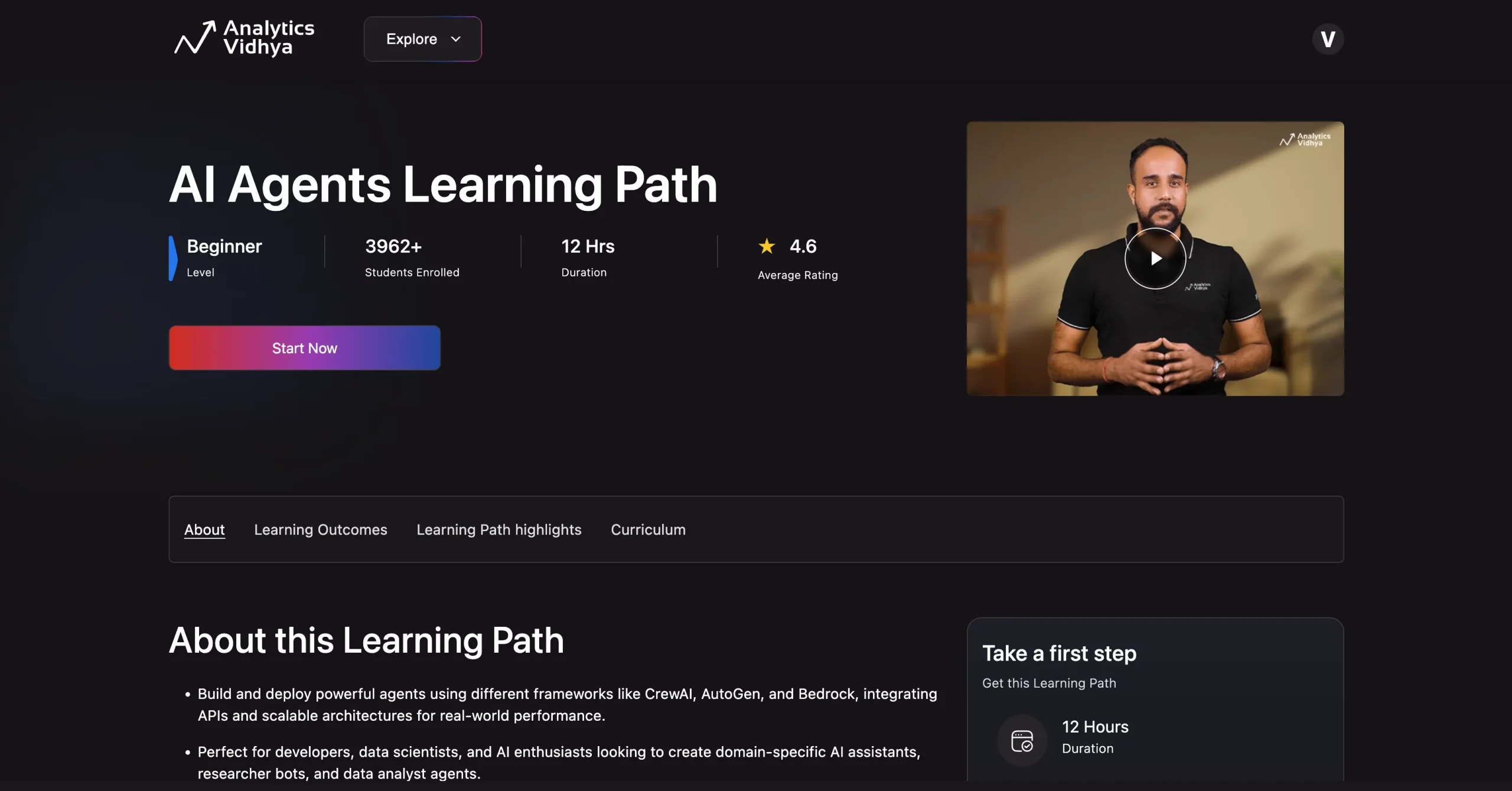Click the yellow rating star icon
The width and height of the screenshot is (1512, 791).
point(767,246)
